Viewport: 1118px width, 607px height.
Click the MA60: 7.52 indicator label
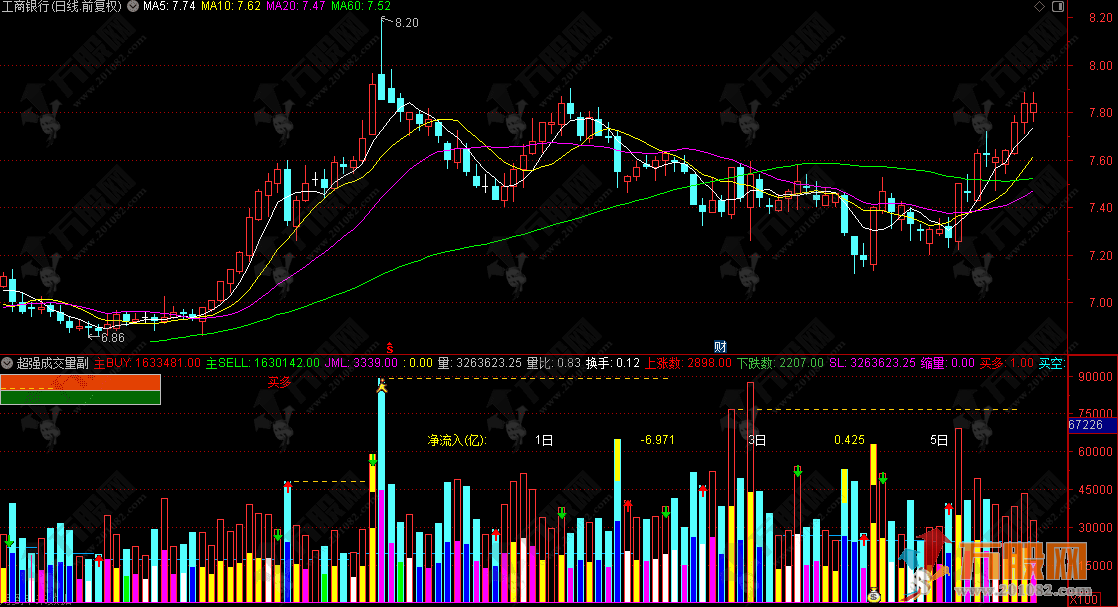[x=361, y=6]
